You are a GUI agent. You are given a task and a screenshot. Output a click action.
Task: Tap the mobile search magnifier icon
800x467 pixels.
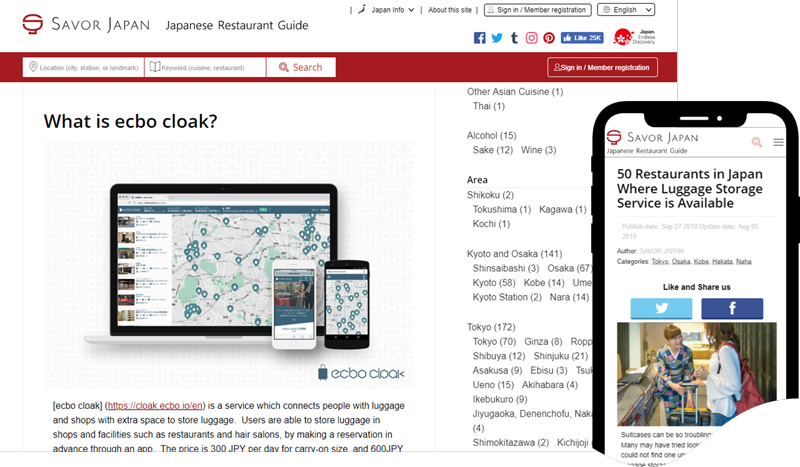tap(757, 142)
